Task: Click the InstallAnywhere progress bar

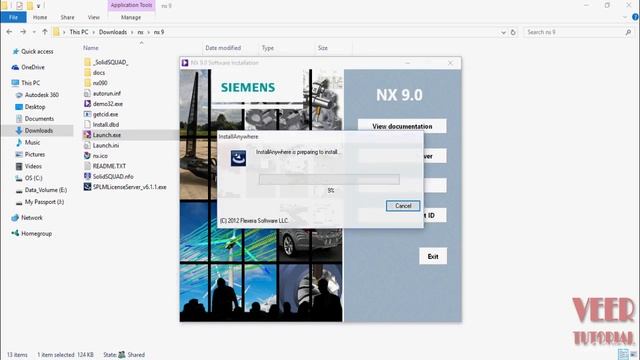Action: point(329,180)
